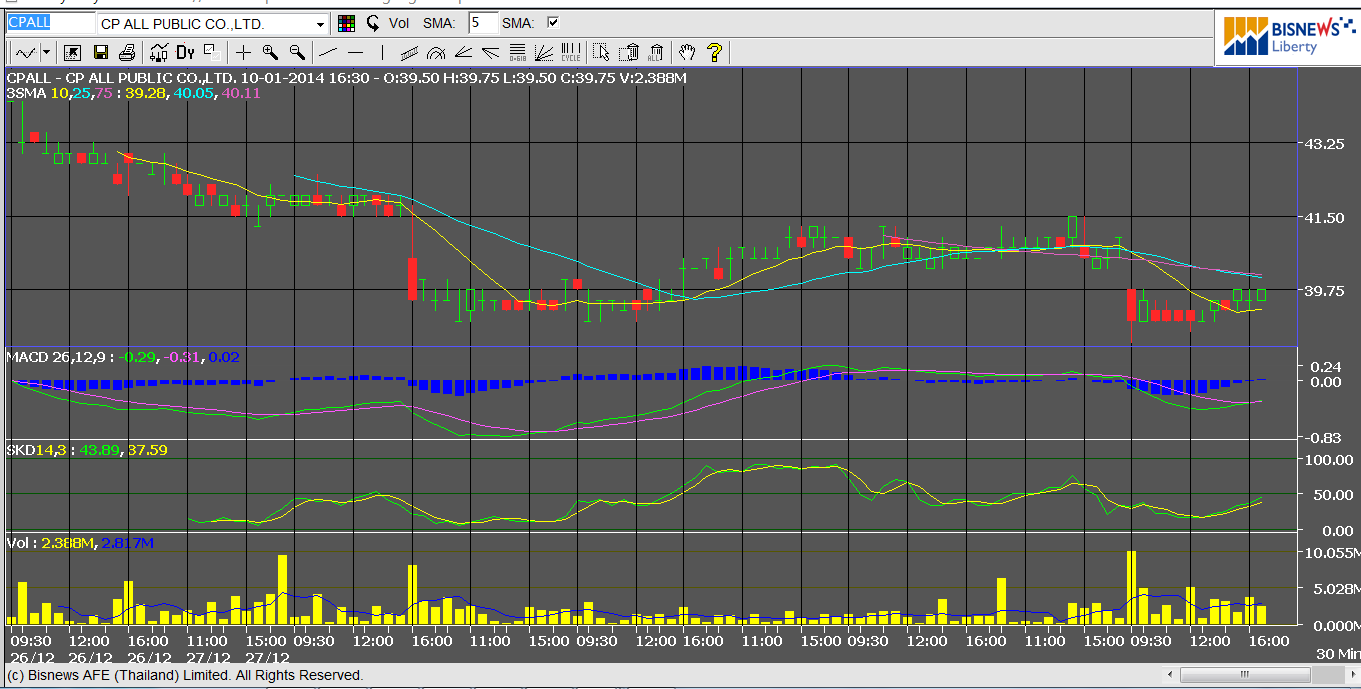Click the refresh arrow icon beside Vol
1361x689 pixels.
373,23
